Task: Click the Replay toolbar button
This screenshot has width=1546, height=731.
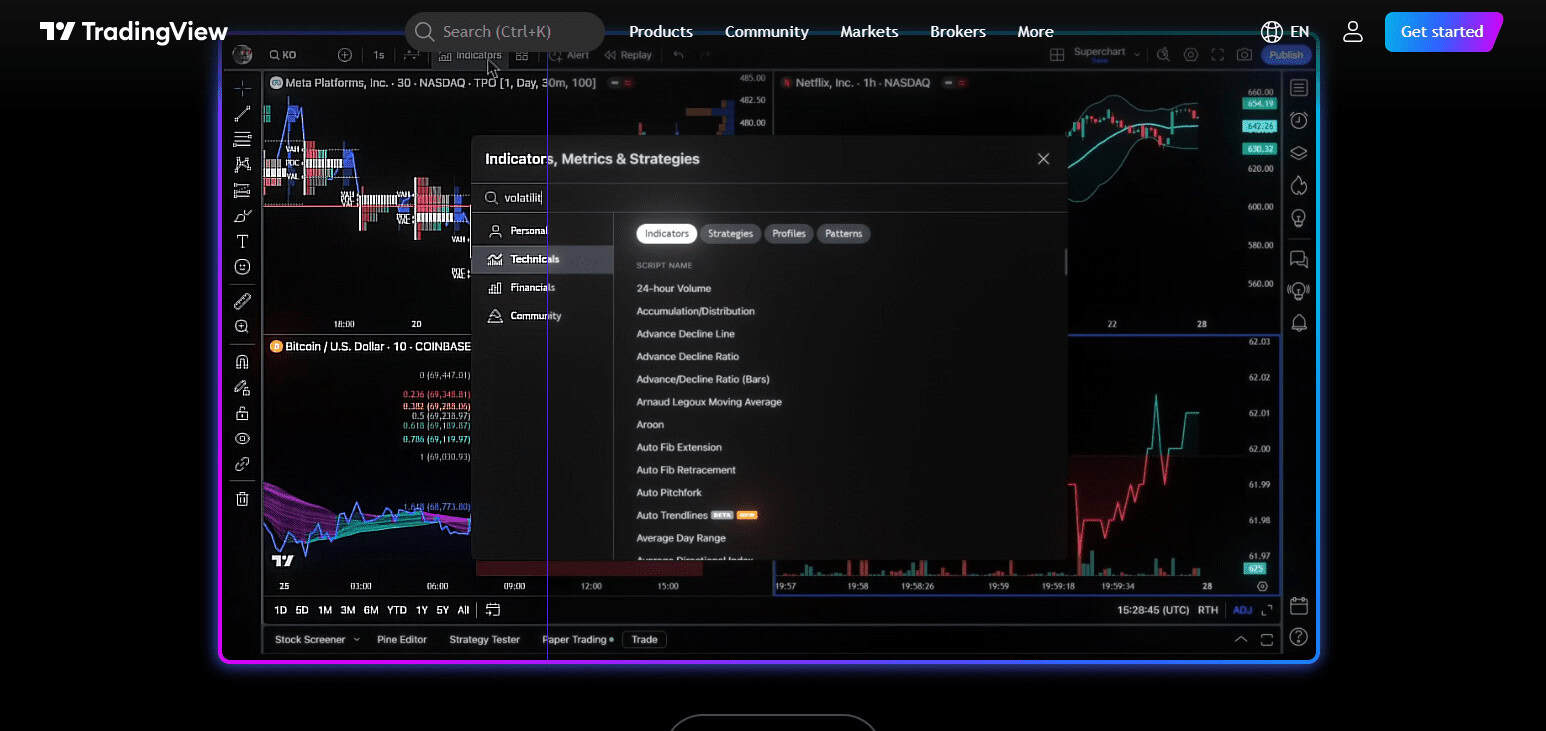Action: click(x=628, y=55)
